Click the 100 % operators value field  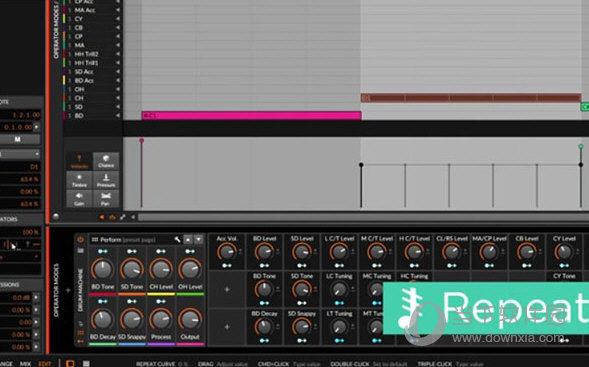pyautogui.click(x=20, y=232)
